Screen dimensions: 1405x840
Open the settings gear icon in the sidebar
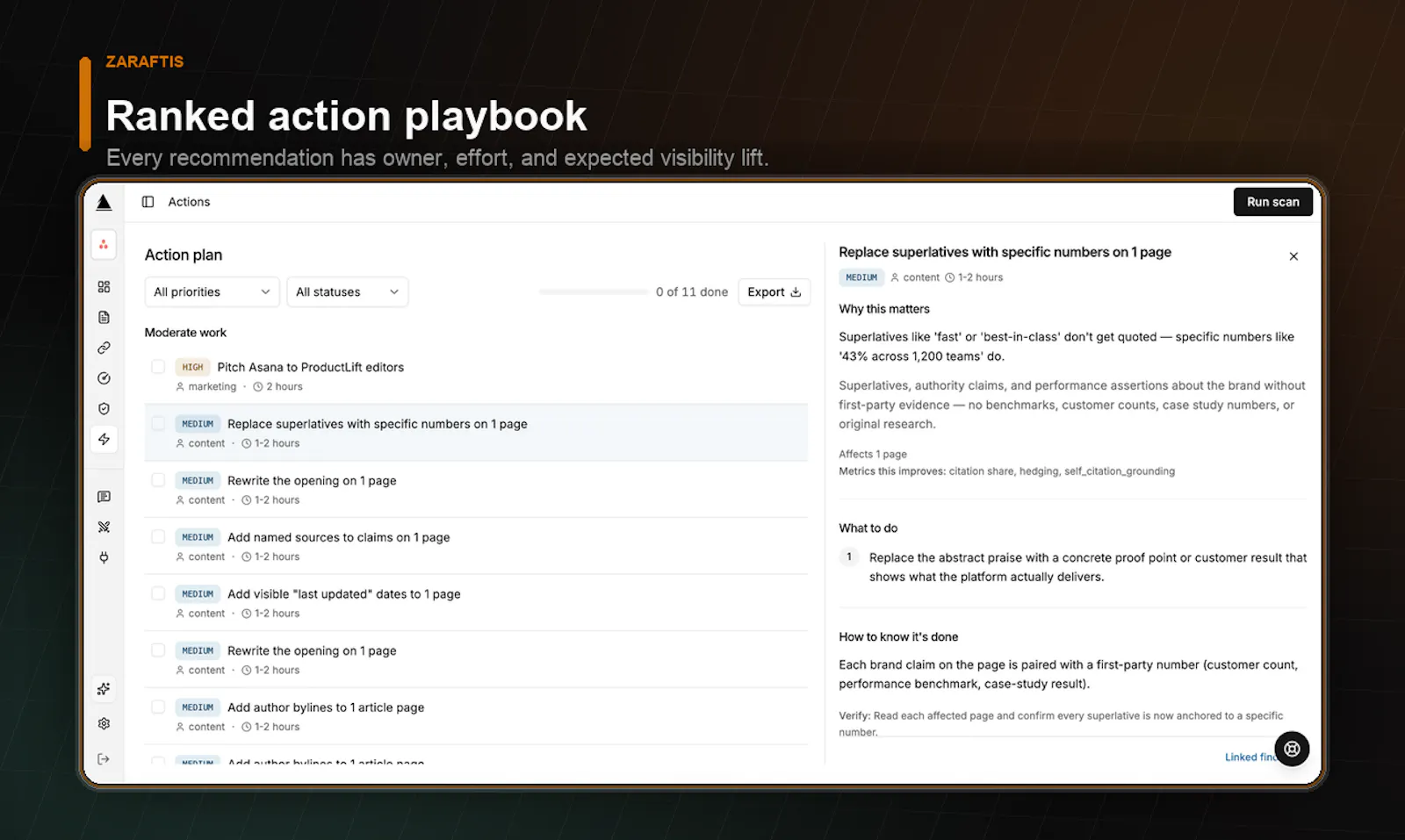pyautogui.click(x=104, y=723)
